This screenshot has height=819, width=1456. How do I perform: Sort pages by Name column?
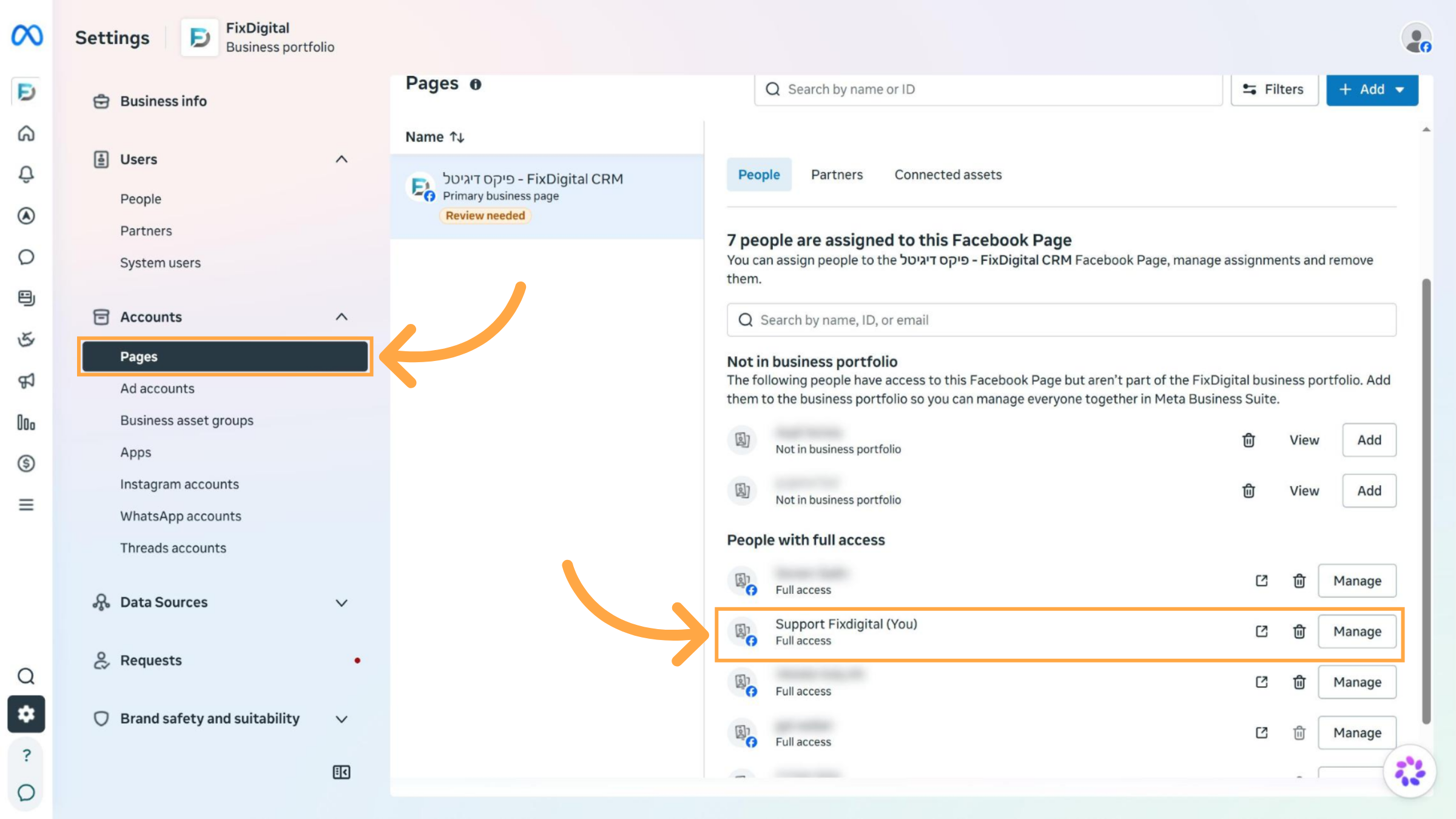(x=435, y=137)
